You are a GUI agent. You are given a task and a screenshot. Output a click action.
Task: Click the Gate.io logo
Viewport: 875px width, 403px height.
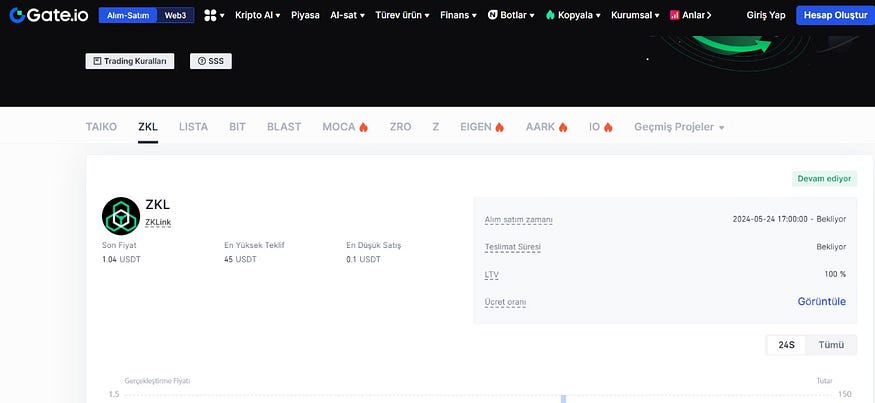point(49,15)
